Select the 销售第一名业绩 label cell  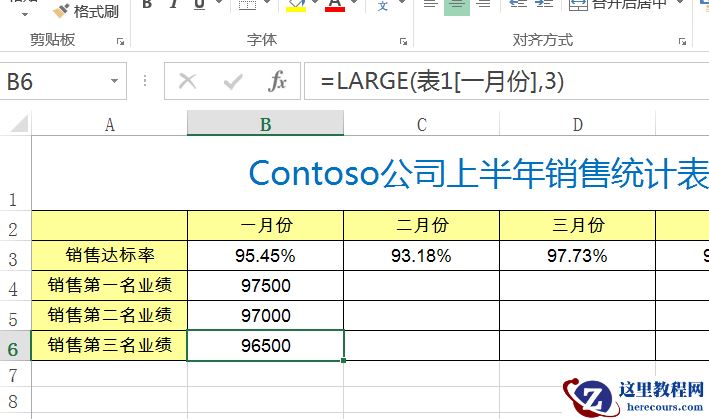point(109,286)
